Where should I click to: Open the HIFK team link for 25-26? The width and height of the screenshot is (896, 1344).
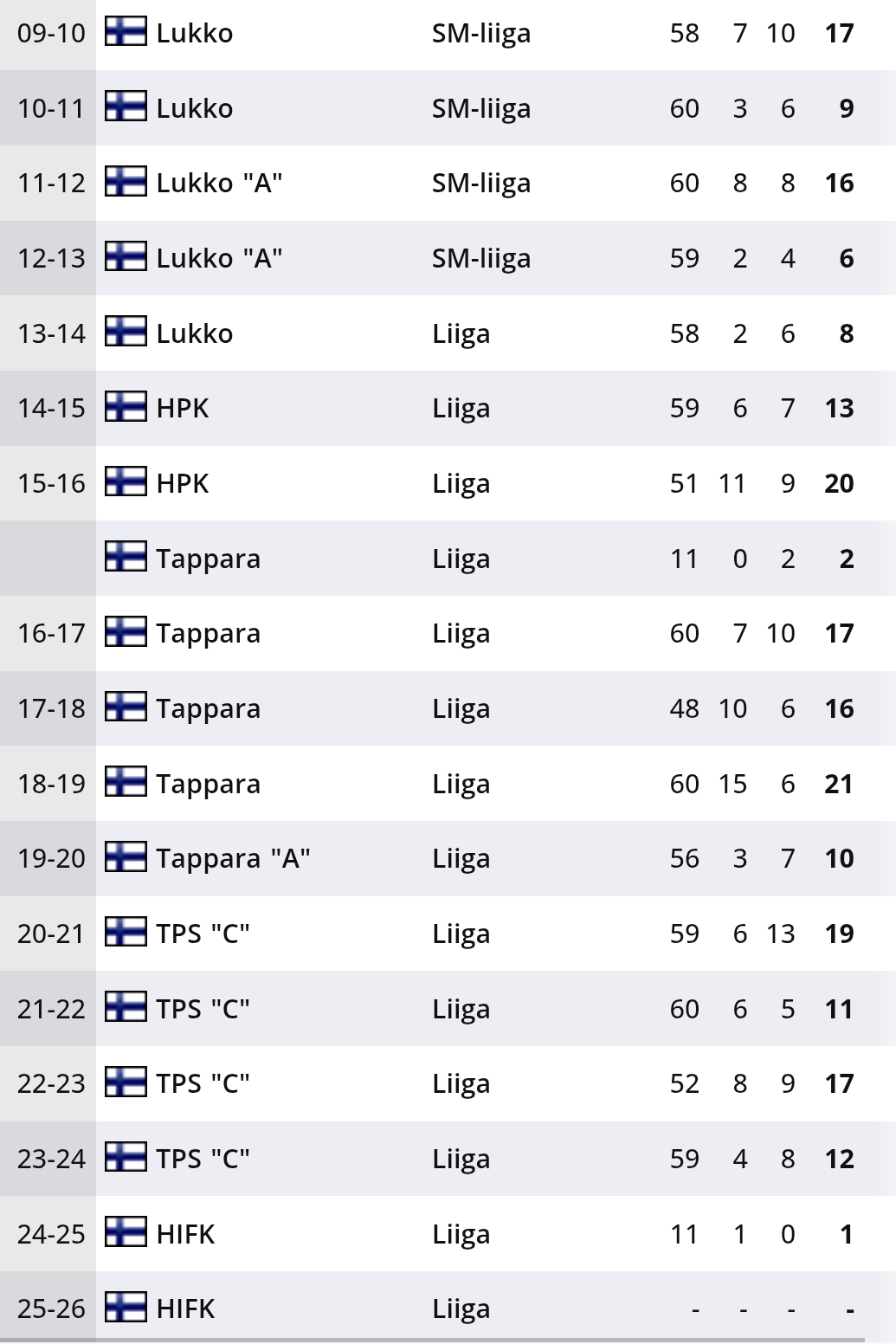185,1308
